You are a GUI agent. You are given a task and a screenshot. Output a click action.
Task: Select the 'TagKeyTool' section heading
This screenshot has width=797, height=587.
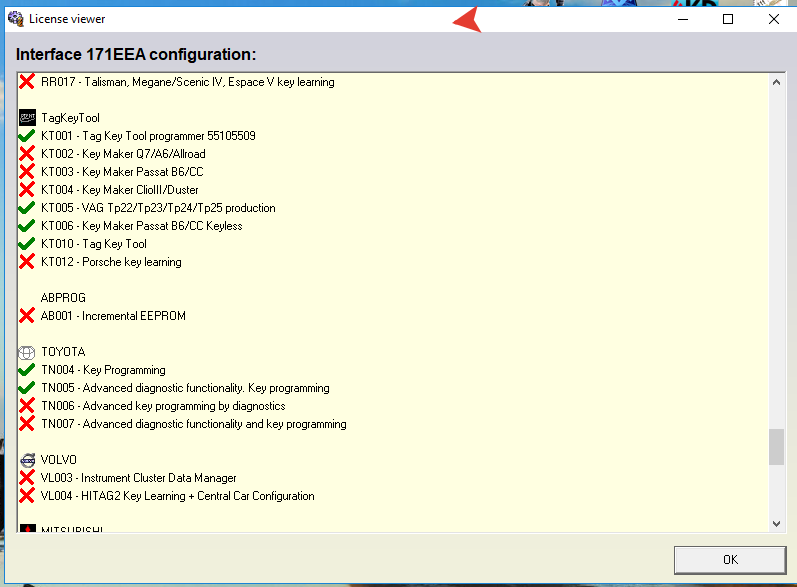70,118
